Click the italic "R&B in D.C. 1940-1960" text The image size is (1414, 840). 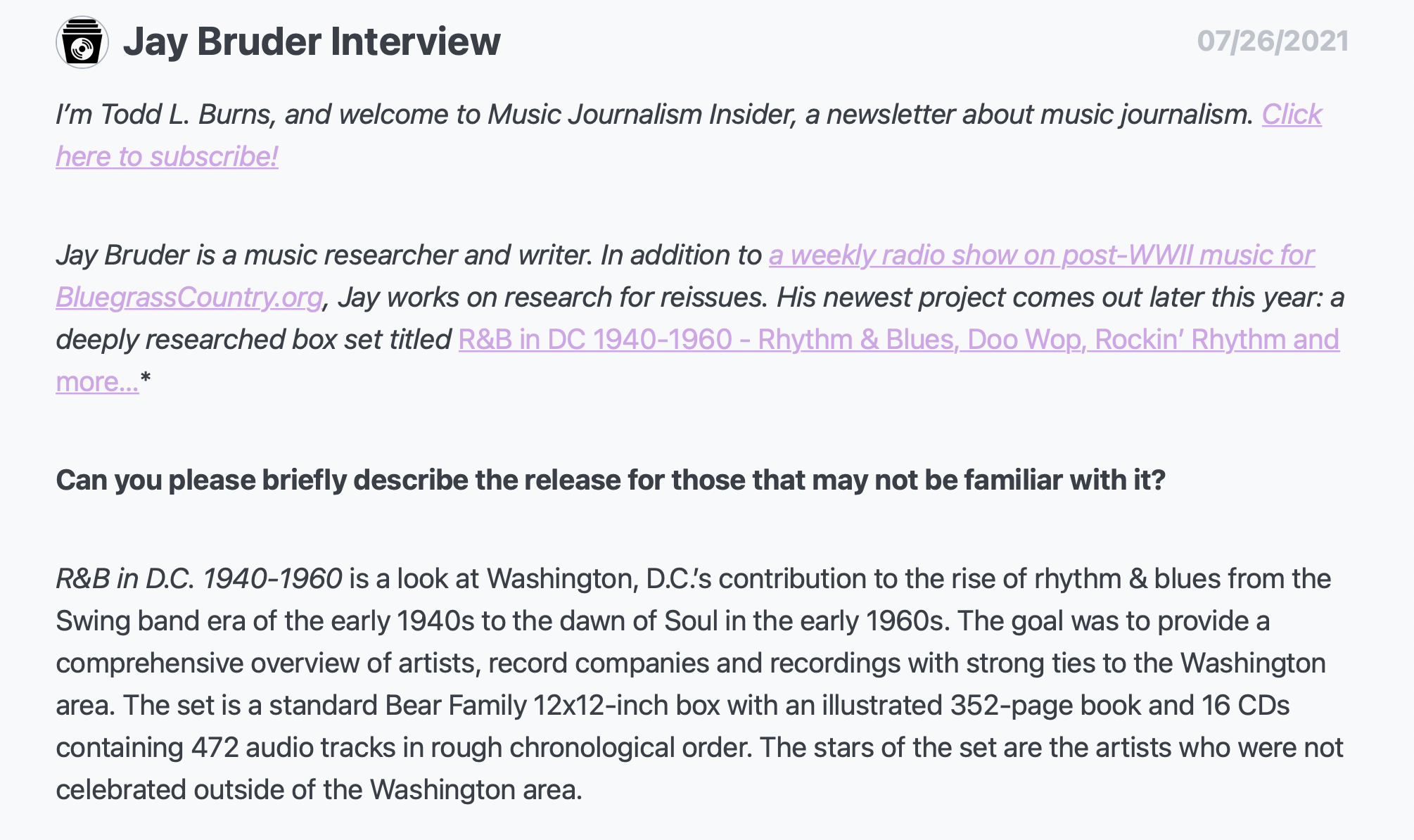coord(199,578)
